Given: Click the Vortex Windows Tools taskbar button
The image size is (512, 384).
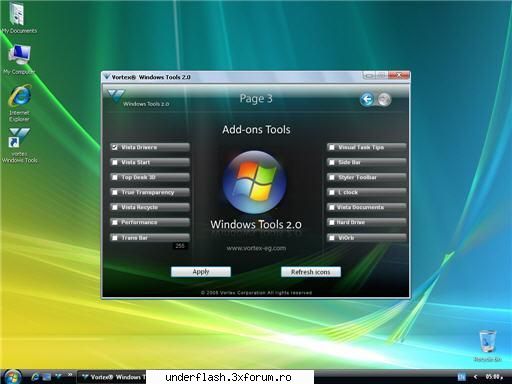Looking at the screenshot, I should click(113, 377).
